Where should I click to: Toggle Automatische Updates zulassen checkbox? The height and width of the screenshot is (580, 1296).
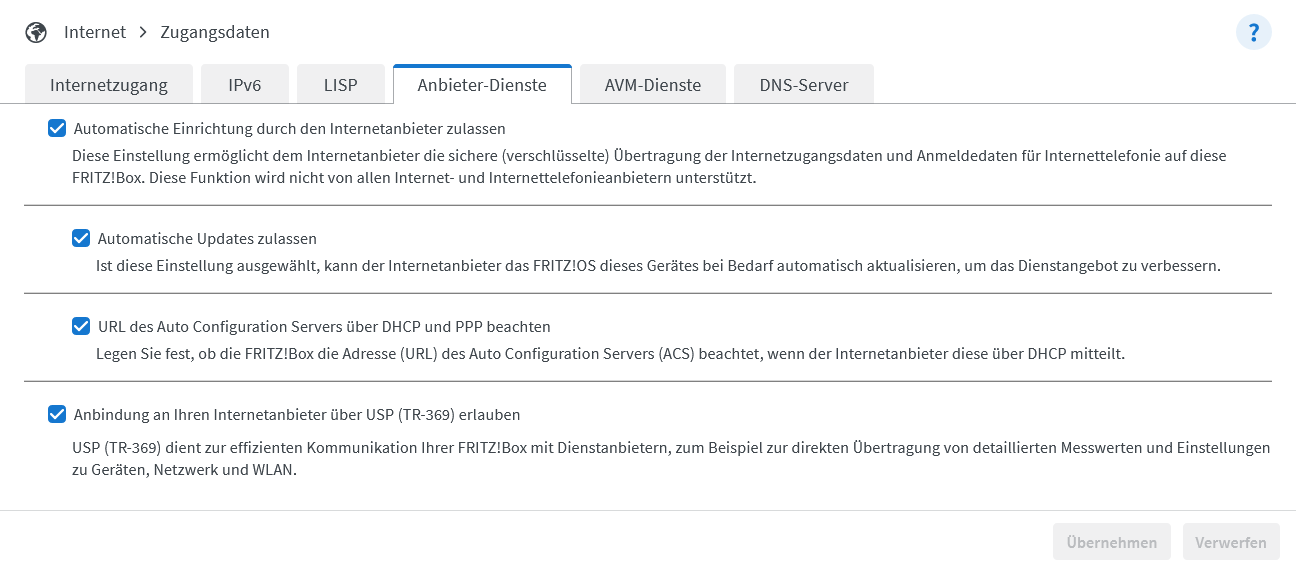pyautogui.click(x=81, y=238)
